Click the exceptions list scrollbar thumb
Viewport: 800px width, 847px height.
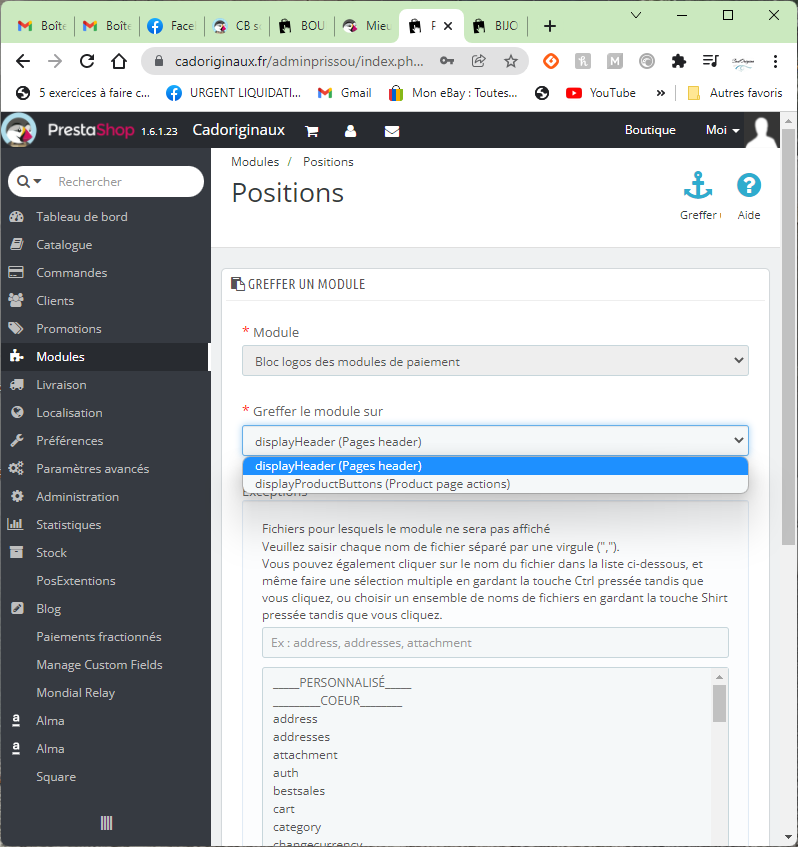[x=720, y=703]
